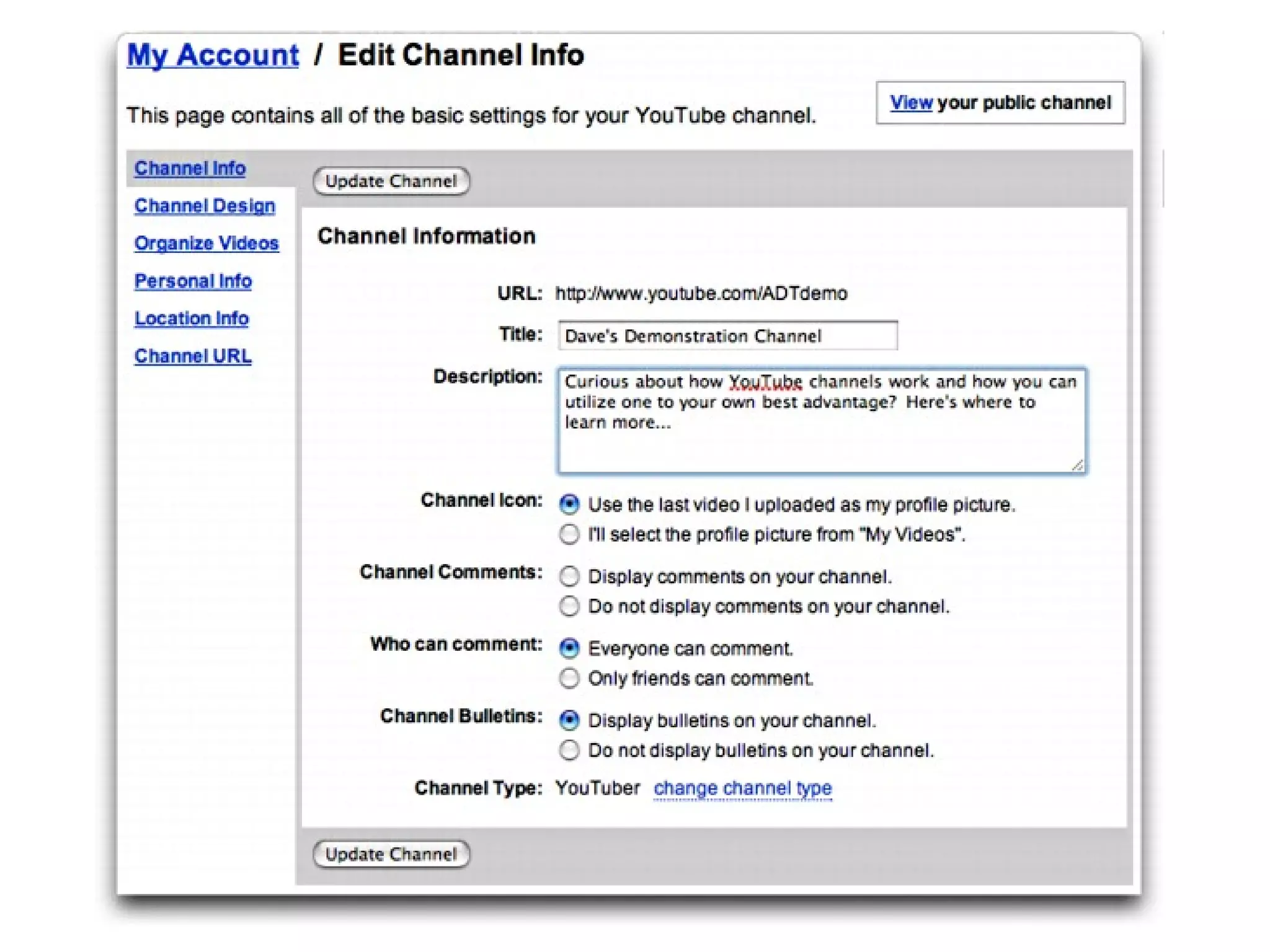
Task: Navigate to Personal Info section
Action: [x=193, y=281]
